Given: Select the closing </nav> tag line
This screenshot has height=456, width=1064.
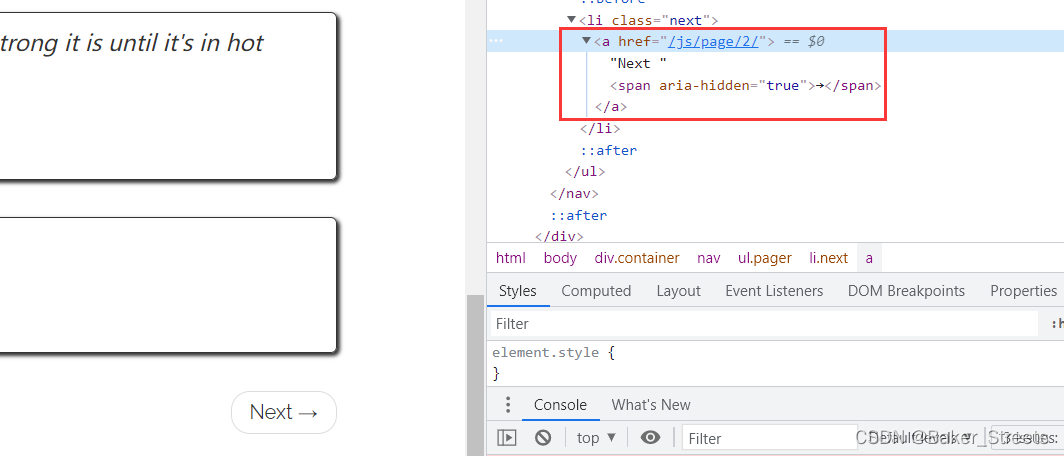Looking at the screenshot, I should click(x=574, y=193).
